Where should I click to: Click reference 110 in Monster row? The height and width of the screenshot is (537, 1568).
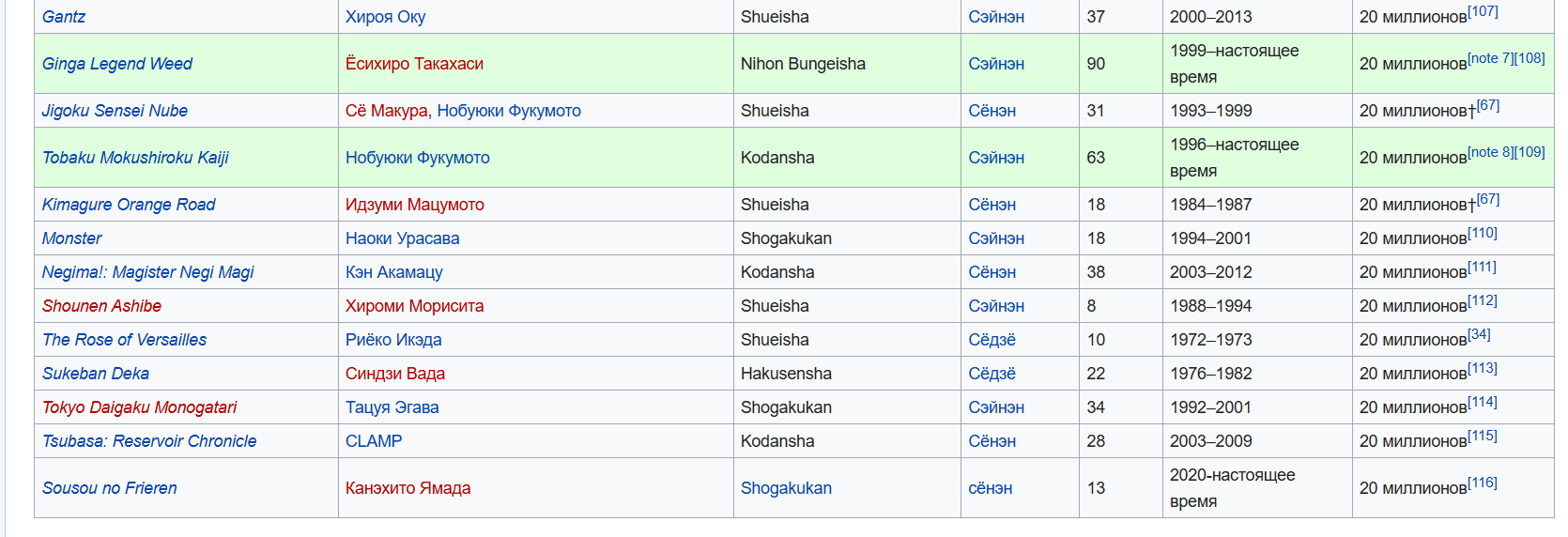[1483, 233]
